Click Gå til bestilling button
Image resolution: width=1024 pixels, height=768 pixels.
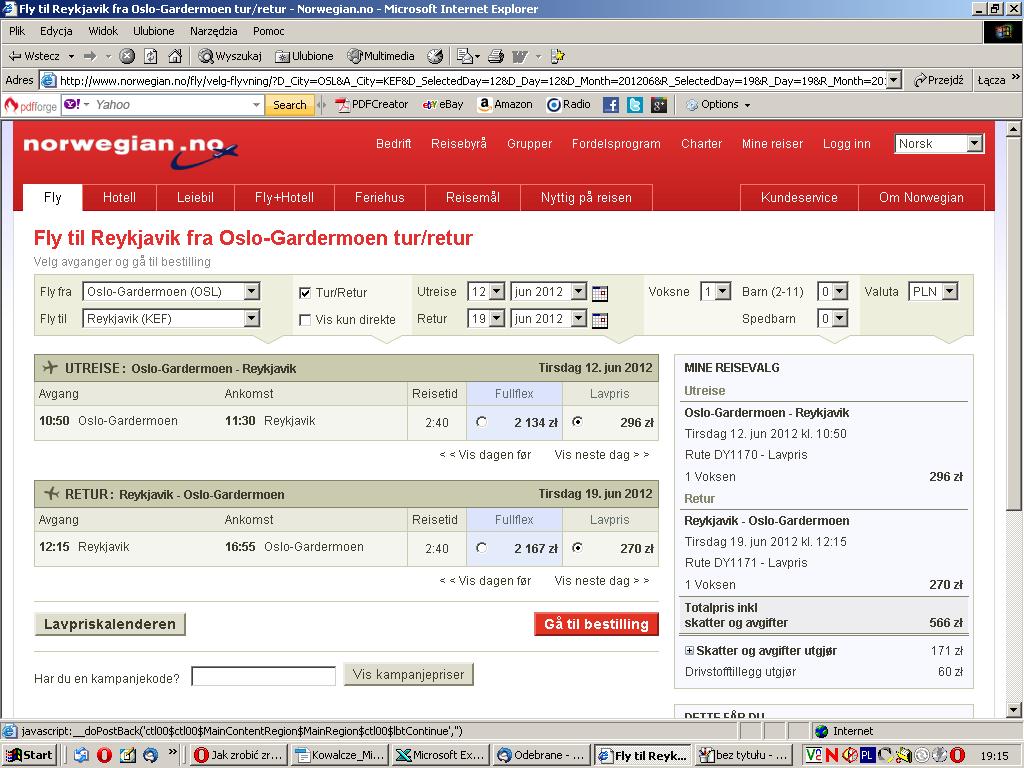coord(596,624)
